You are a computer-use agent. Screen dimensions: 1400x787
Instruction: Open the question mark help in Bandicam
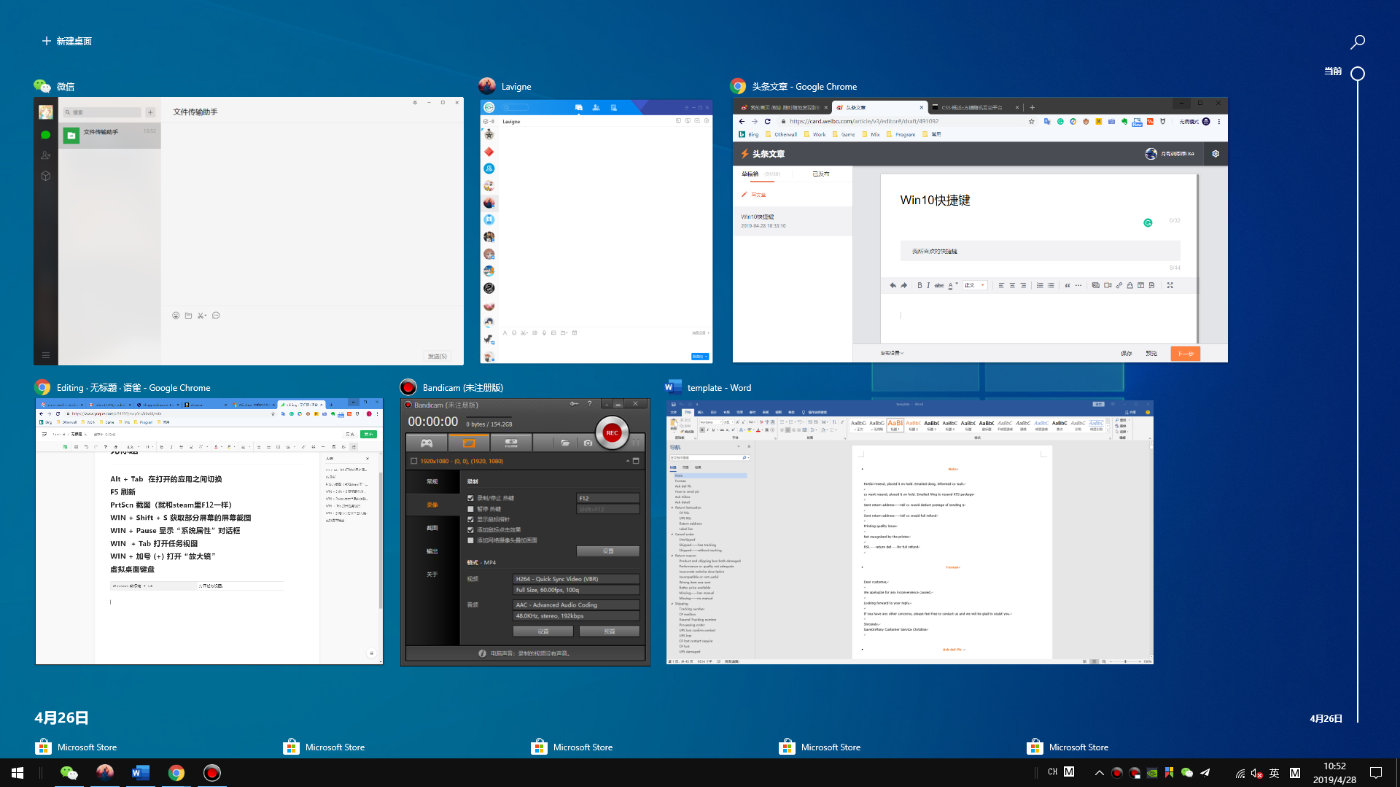pyautogui.click(x=590, y=404)
